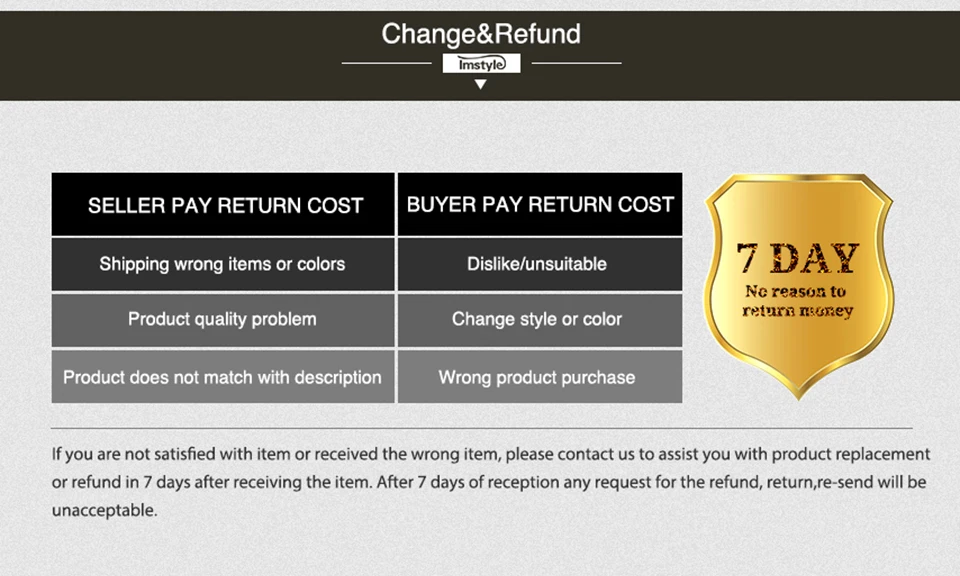Screen dimensions: 960x576
Task: Click the paragraph starting If you are not satisfied
Action: (x=491, y=482)
